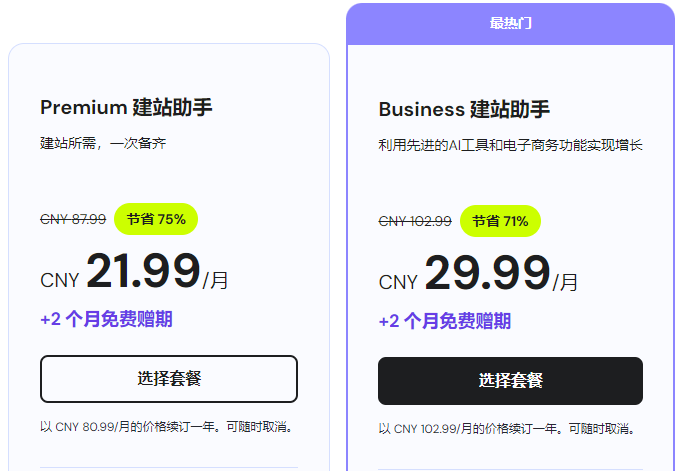Viewport: 698px width, 471px height.
Task: Click the Premium 建站助手 heading
Action: click(x=126, y=108)
